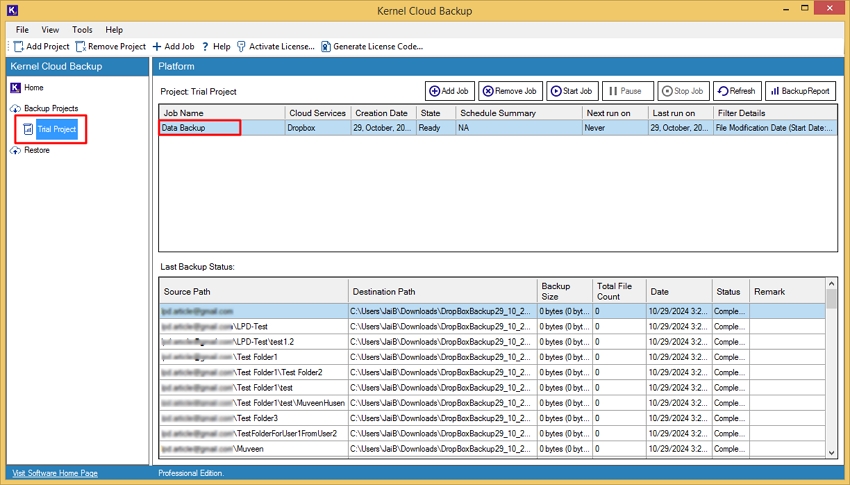Image resolution: width=850 pixels, height=485 pixels.
Task: Click the Schedule Summary column header
Action: (519, 113)
